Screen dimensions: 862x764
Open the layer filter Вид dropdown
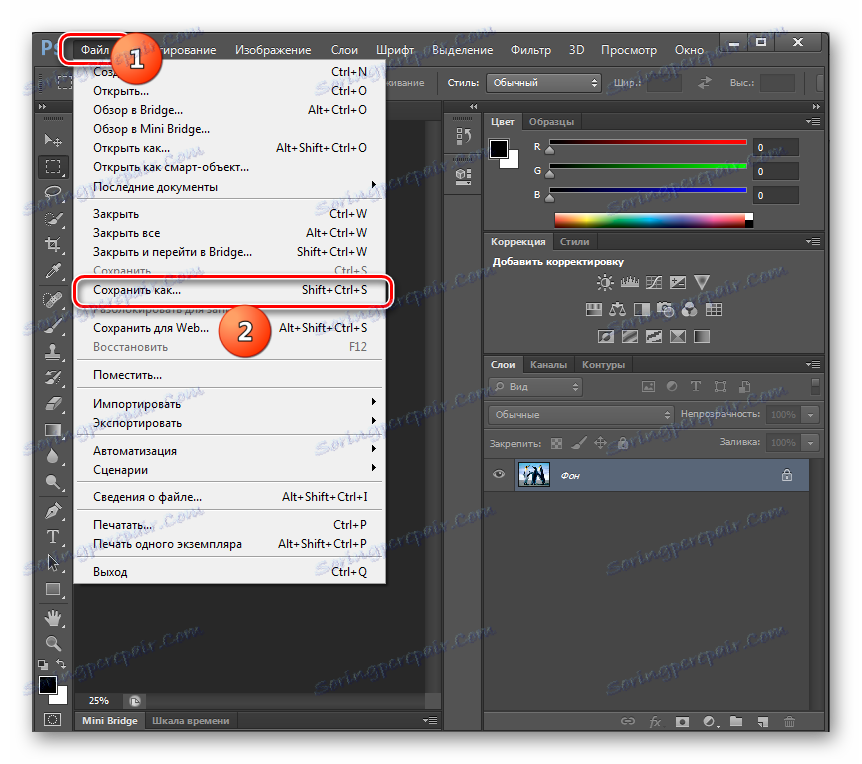535,387
